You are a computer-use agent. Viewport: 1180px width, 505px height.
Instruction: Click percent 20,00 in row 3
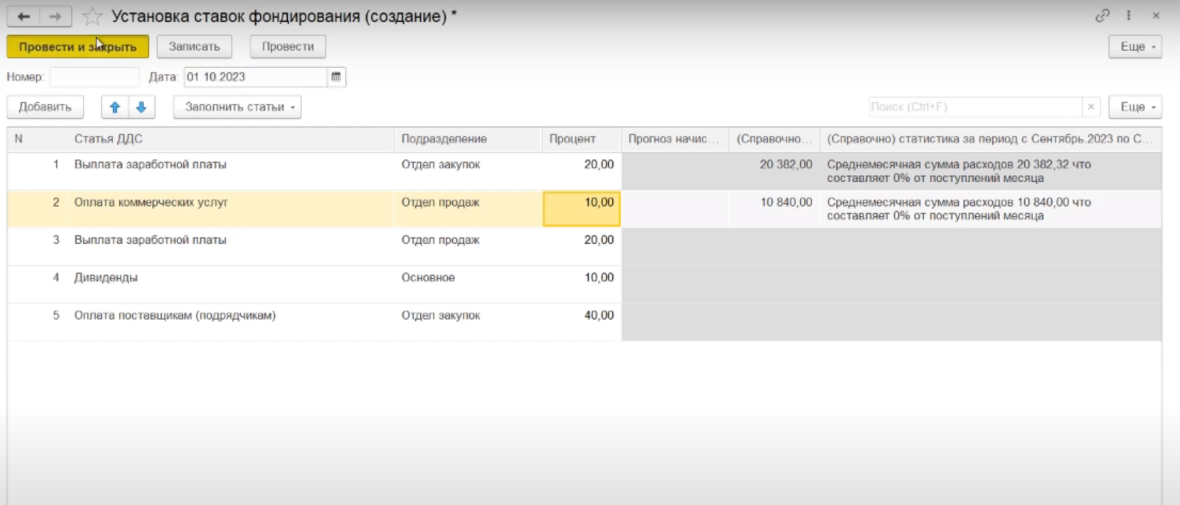[x=582, y=246]
